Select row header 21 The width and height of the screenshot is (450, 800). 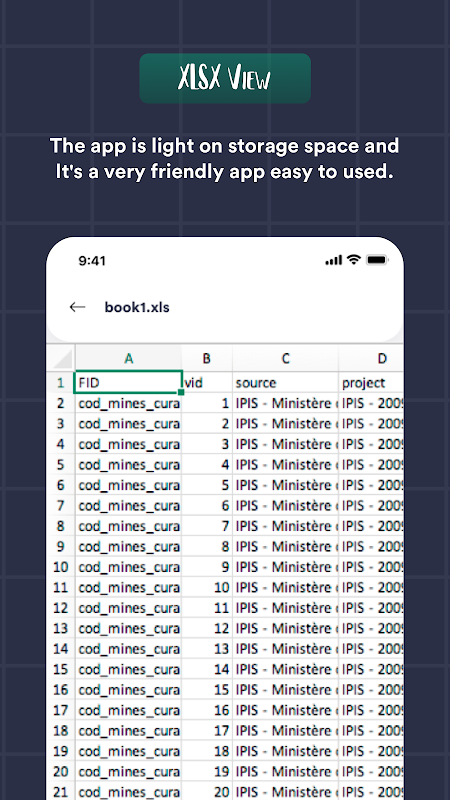pos(61,791)
